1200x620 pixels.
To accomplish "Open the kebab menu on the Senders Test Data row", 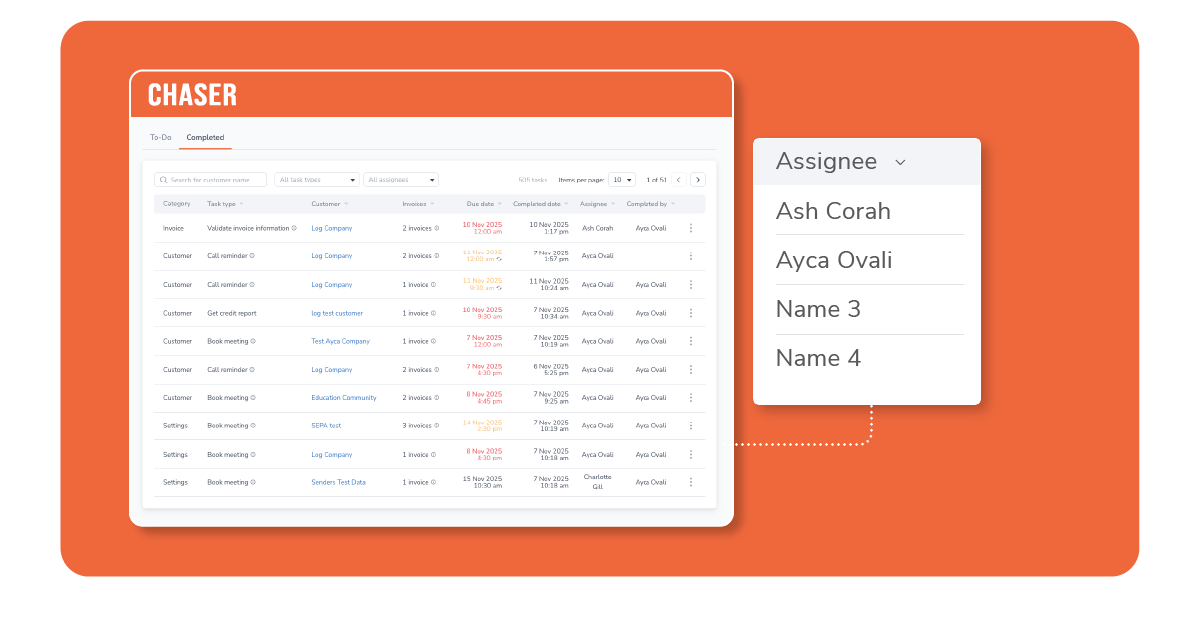I will (690, 482).
